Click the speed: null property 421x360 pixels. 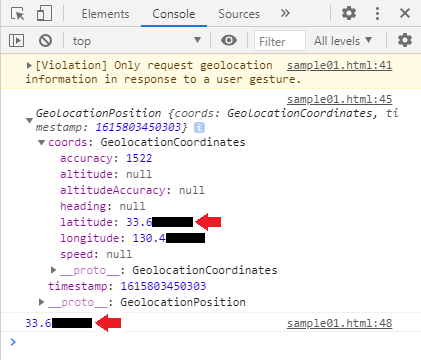pyautogui.click(x=96, y=254)
